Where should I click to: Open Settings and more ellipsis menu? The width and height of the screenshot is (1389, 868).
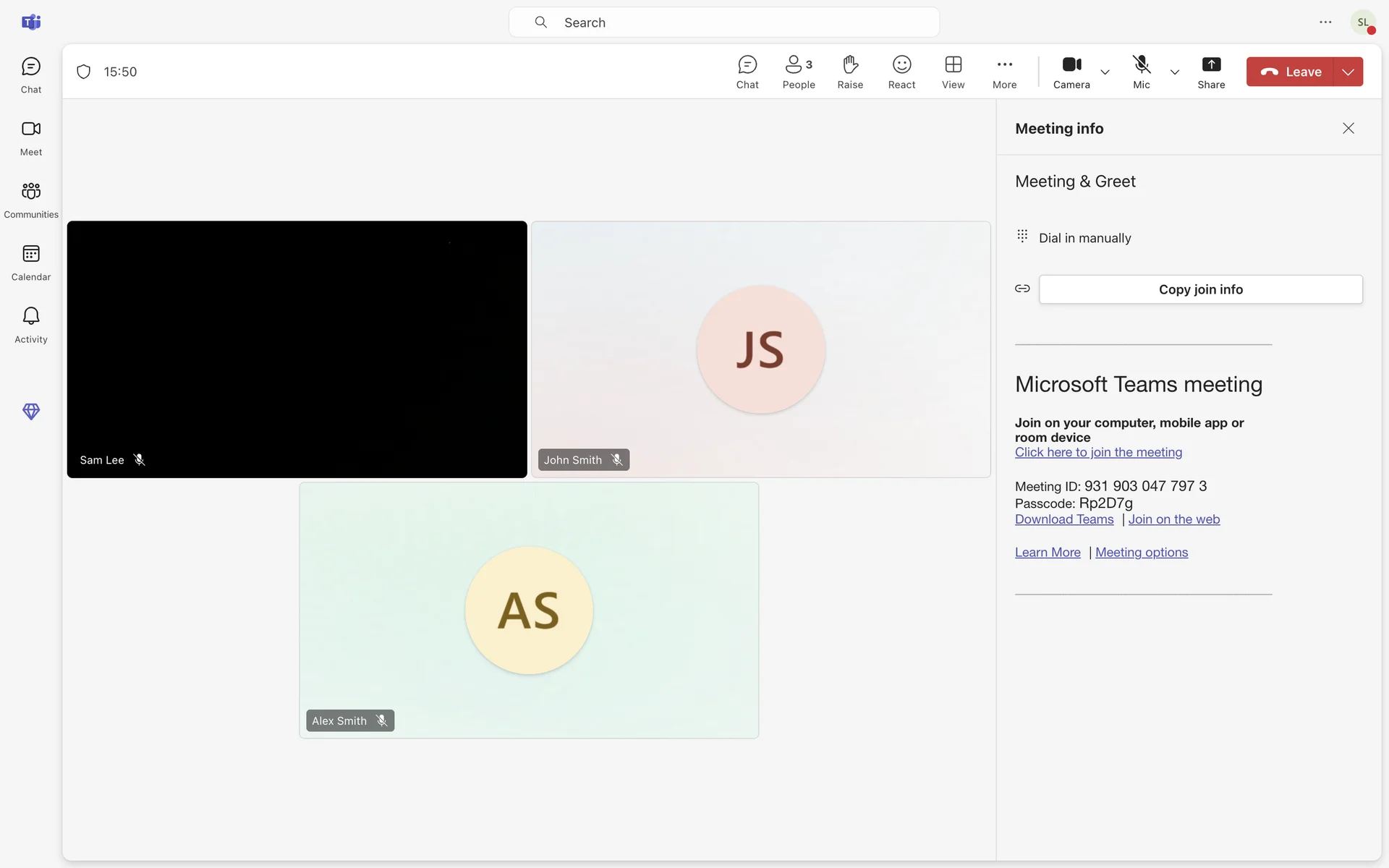point(1325,22)
